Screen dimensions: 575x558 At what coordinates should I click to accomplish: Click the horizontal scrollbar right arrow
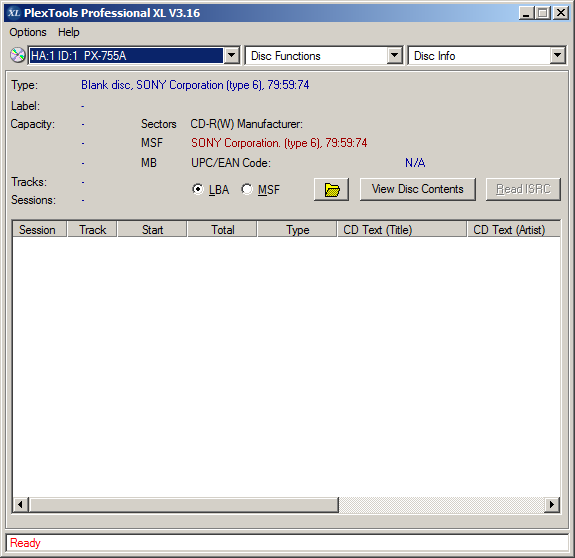(552, 505)
